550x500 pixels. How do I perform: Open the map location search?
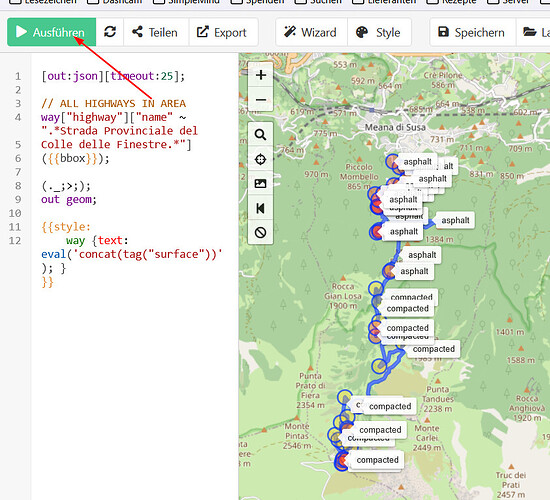pos(260,134)
